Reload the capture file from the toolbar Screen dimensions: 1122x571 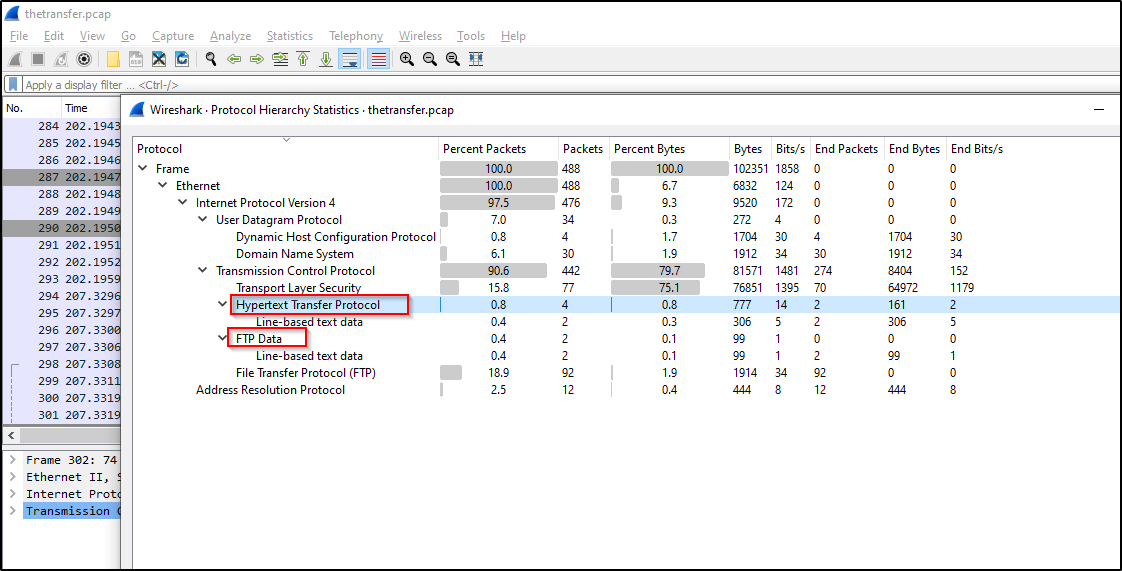click(x=182, y=59)
